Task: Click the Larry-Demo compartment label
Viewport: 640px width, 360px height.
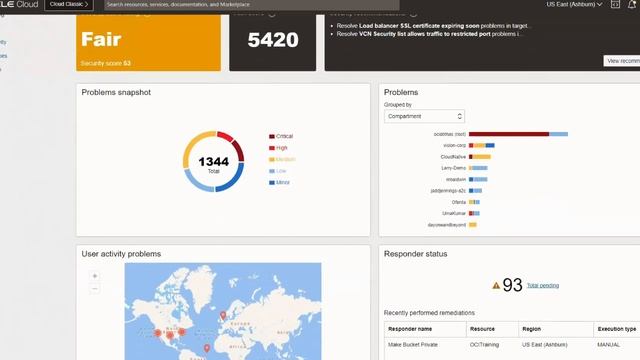Action: [x=453, y=168]
